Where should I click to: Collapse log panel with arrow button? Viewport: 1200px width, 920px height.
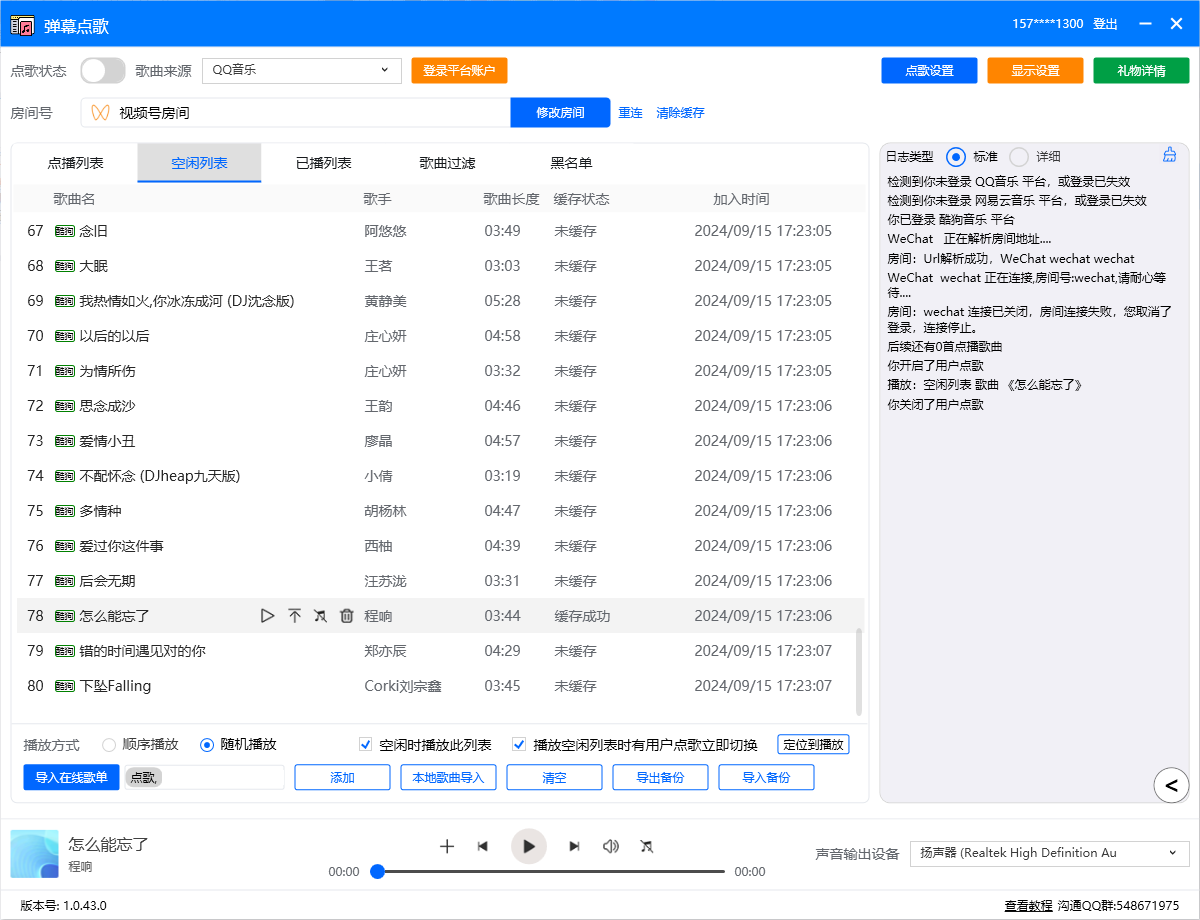(x=1171, y=785)
